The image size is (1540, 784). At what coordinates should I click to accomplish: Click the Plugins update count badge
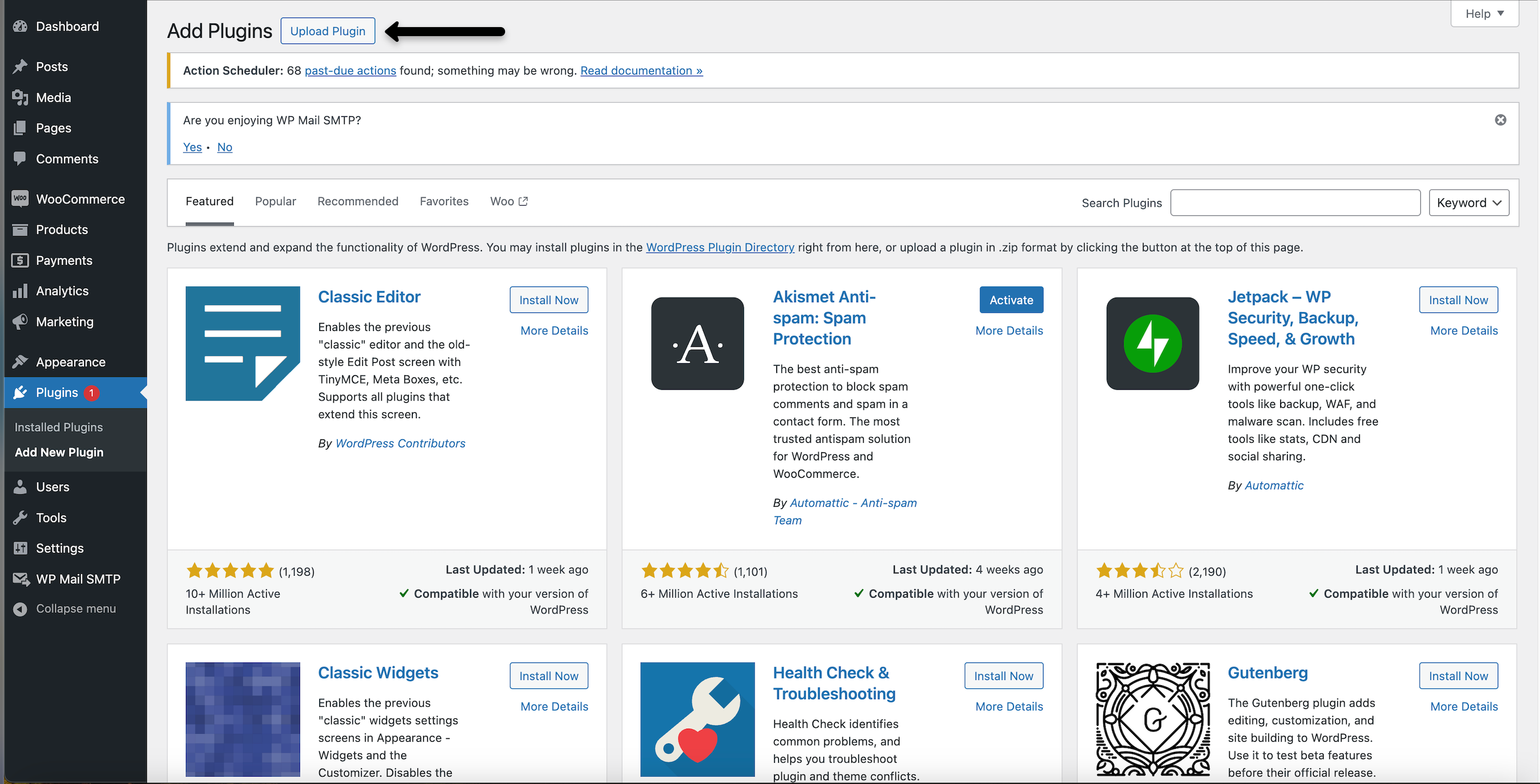click(92, 393)
